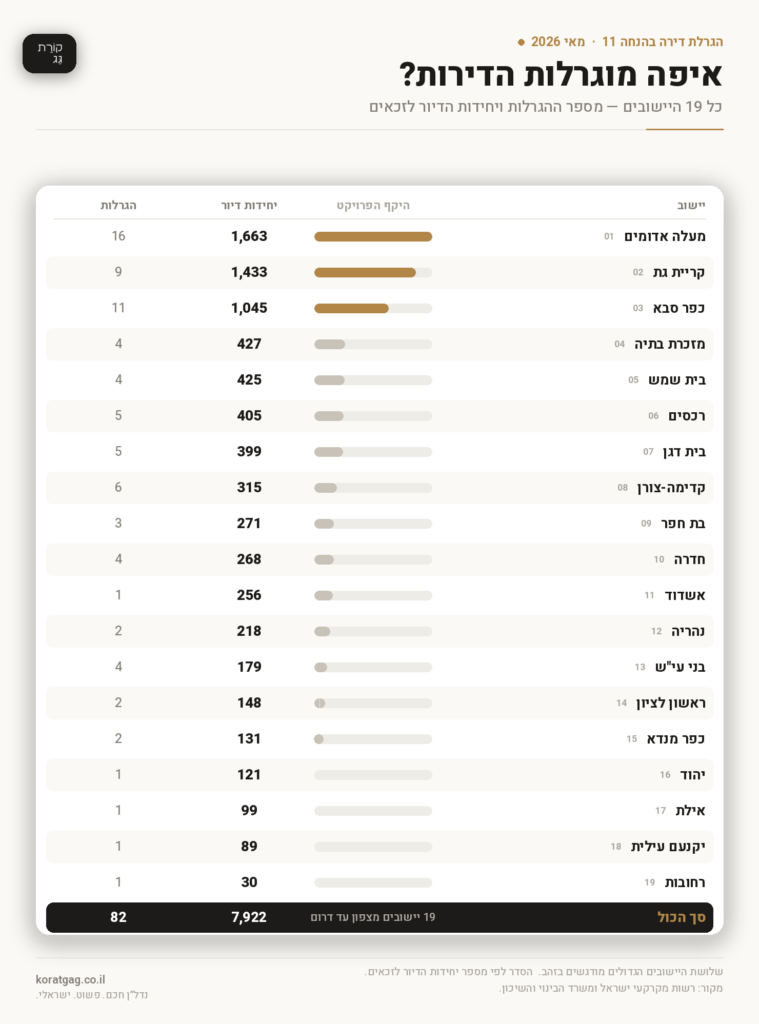Image resolution: width=759 pixels, height=1024 pixels.
Task: Click the רחובות row at the bottom
Action: coord(380,882)
